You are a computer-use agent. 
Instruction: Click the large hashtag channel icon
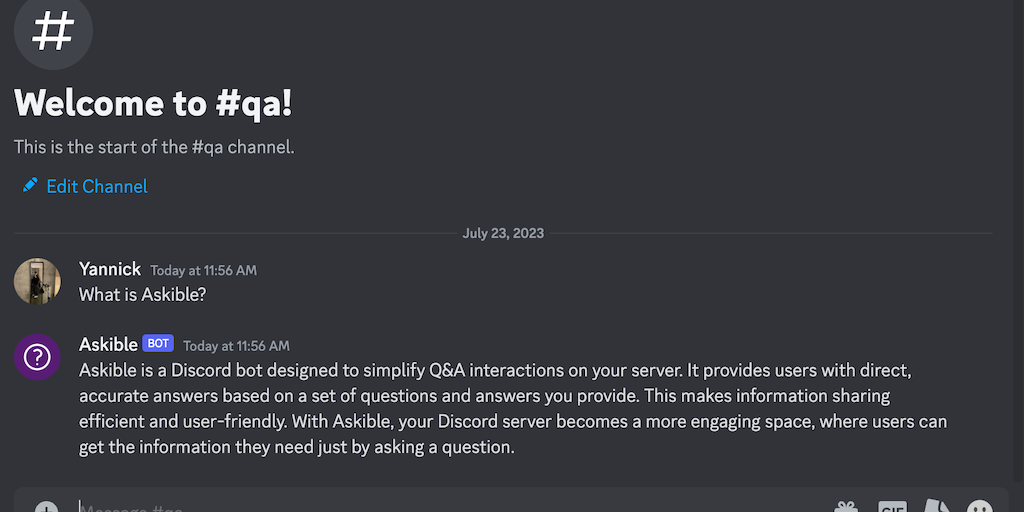click(x=53, y=31)
